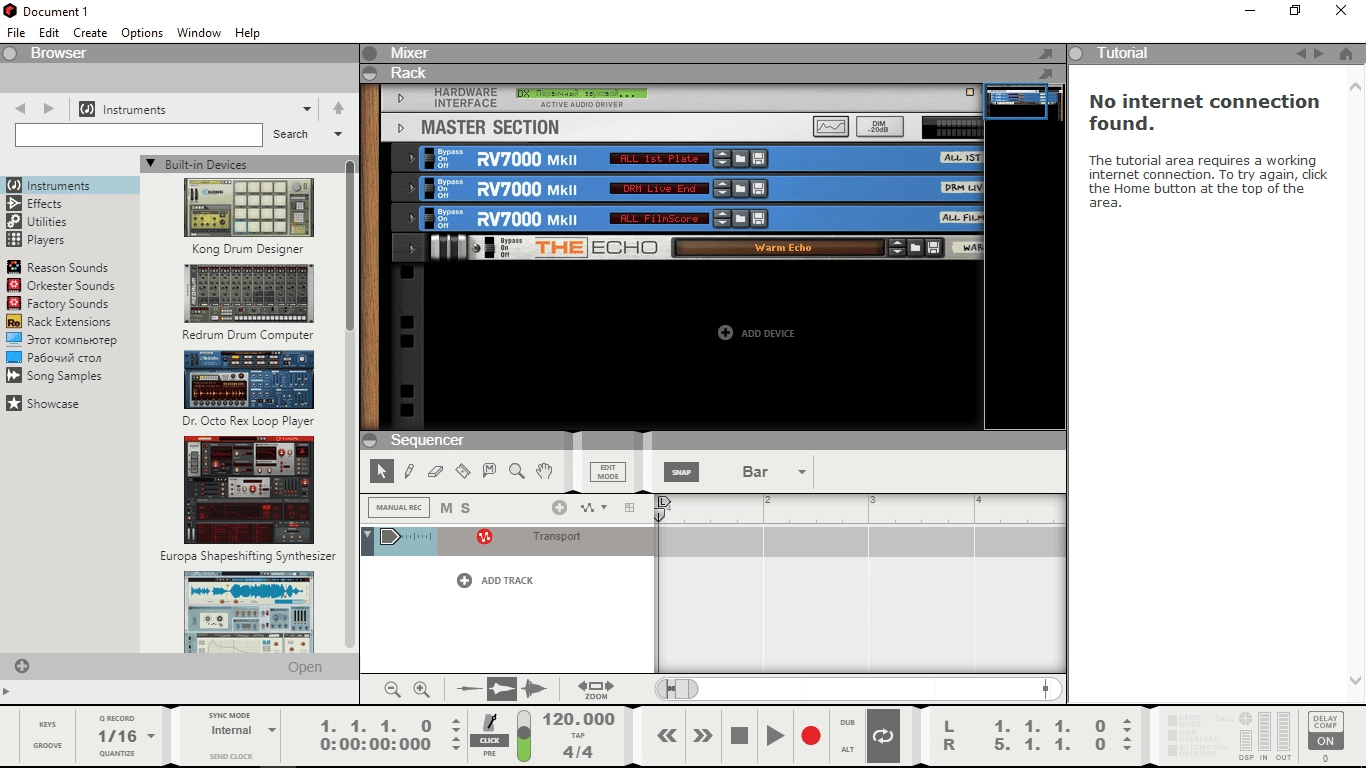
Task: Click the Tutorial home button
Action: coord(1347,54)
